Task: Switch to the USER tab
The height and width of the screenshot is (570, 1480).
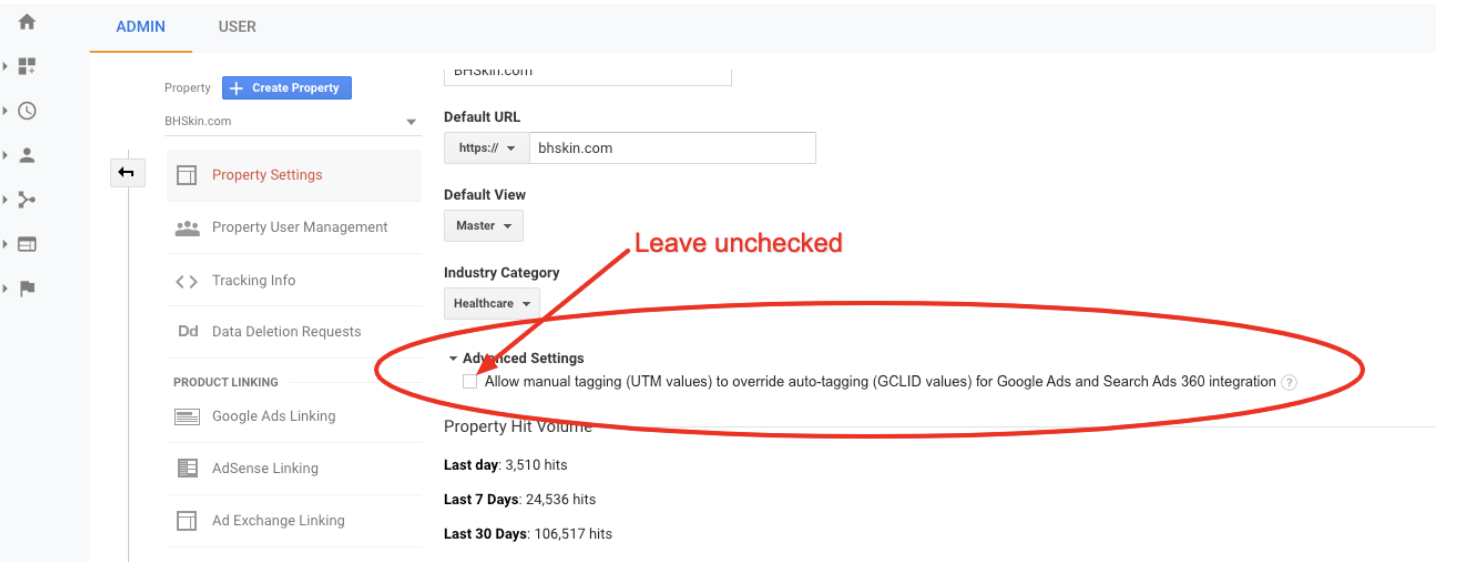Action: click(x=237, y=27)
